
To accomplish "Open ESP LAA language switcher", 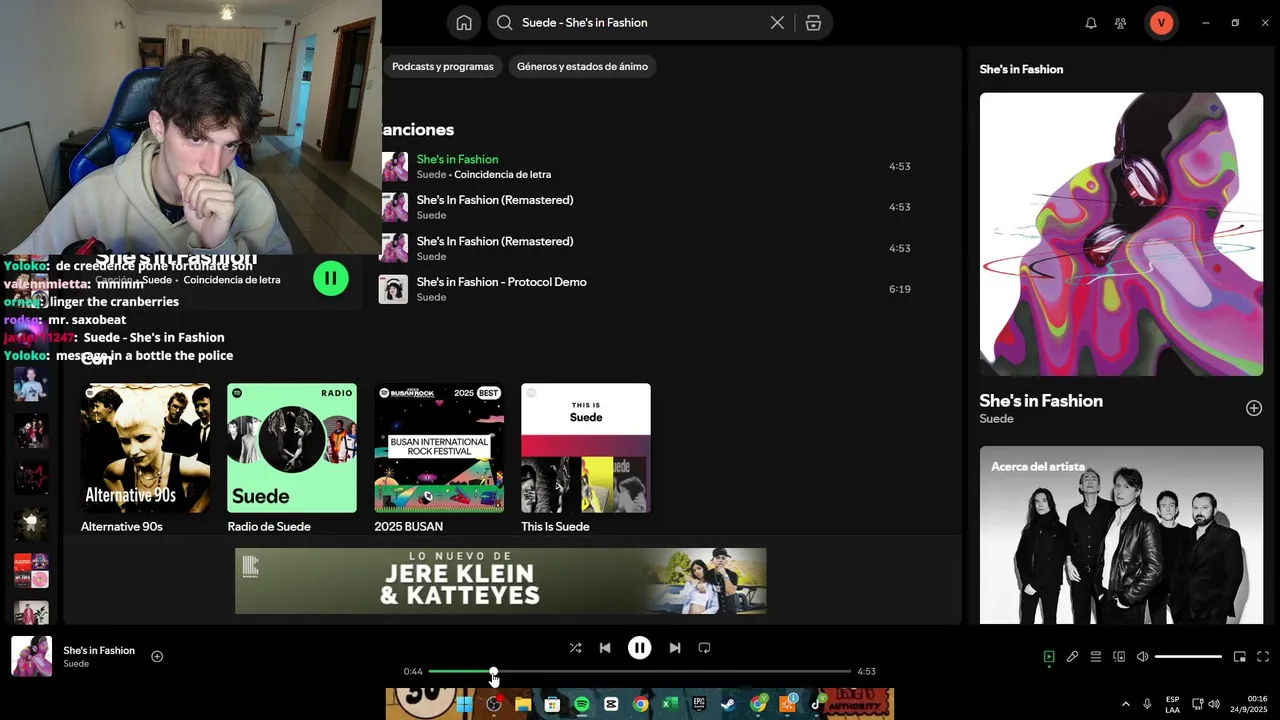I will [1172, 704].
